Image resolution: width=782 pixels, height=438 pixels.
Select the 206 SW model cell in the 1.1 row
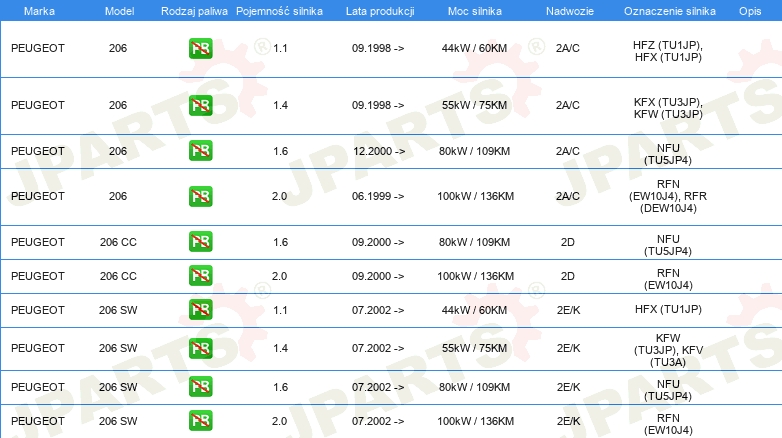point(118,310)
